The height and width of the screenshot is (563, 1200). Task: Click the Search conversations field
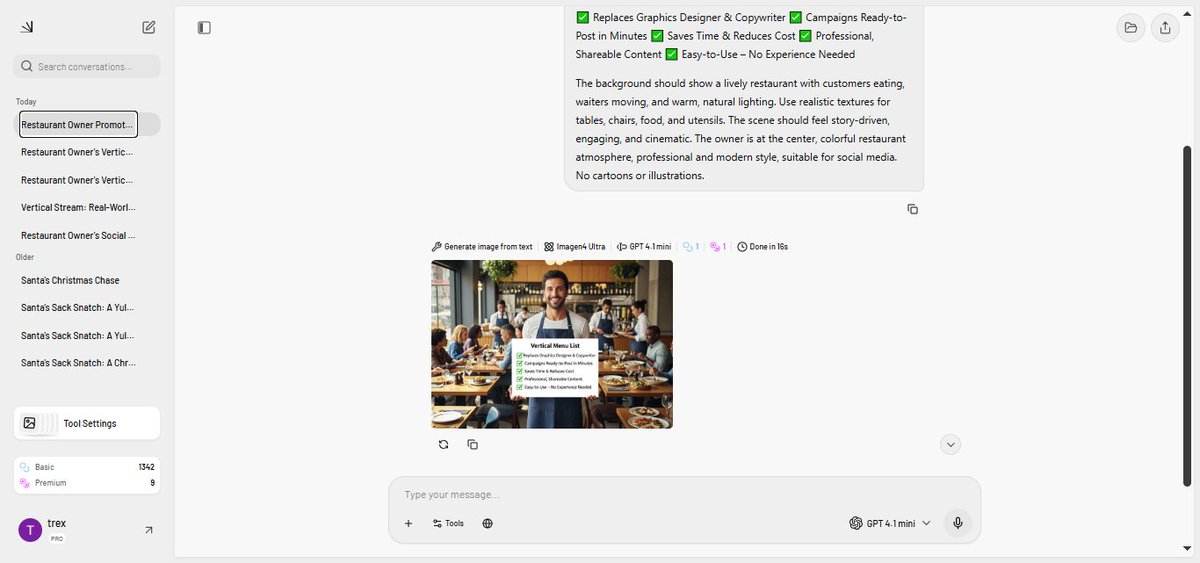pyautogui.click(x=87, y=66)
